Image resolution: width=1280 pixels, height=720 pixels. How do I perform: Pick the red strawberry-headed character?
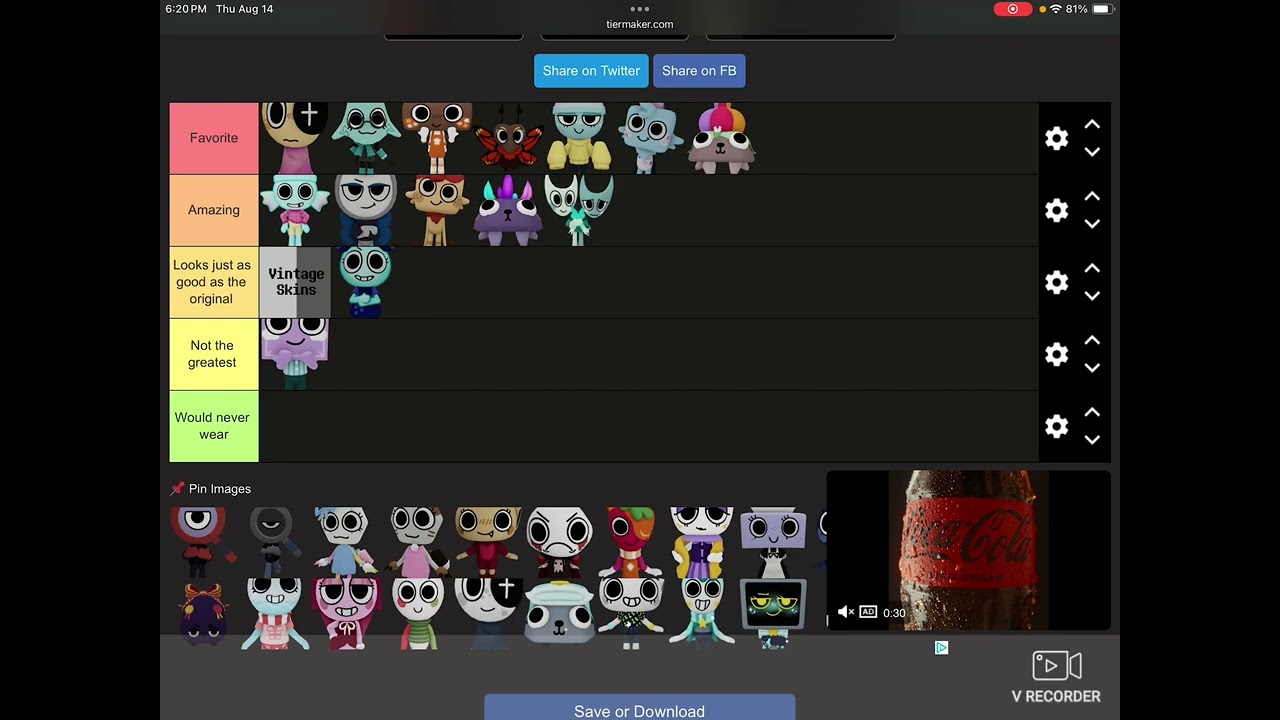click(x=631, y=542)
